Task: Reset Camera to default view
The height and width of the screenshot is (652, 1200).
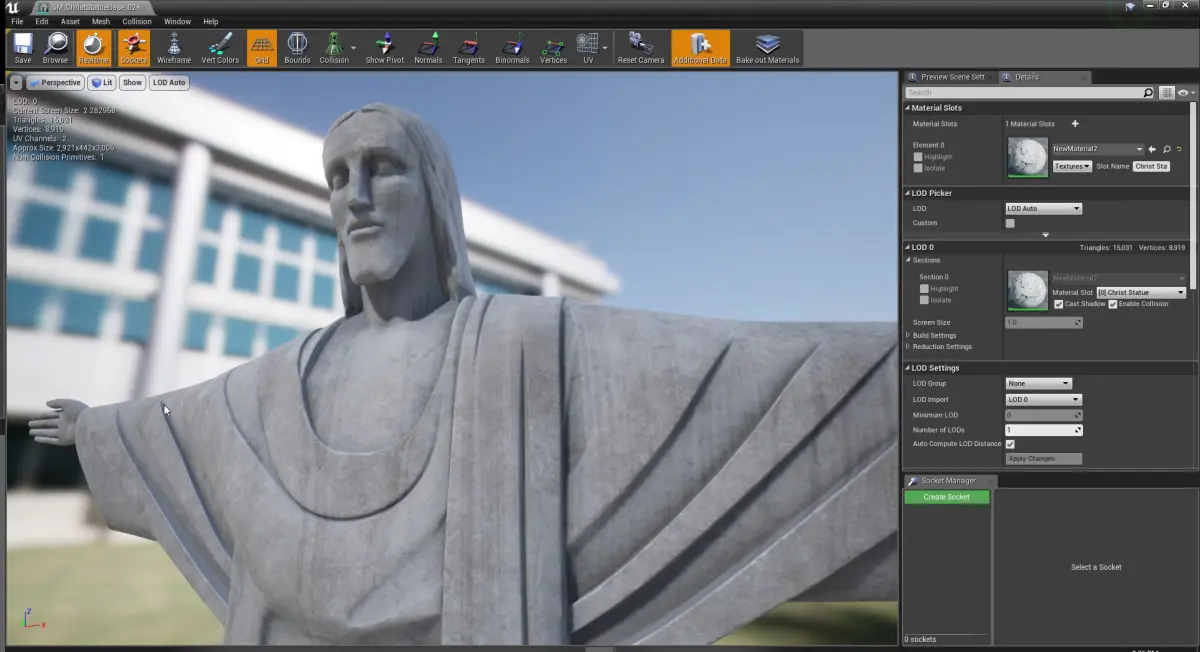Action: [641, 48]
